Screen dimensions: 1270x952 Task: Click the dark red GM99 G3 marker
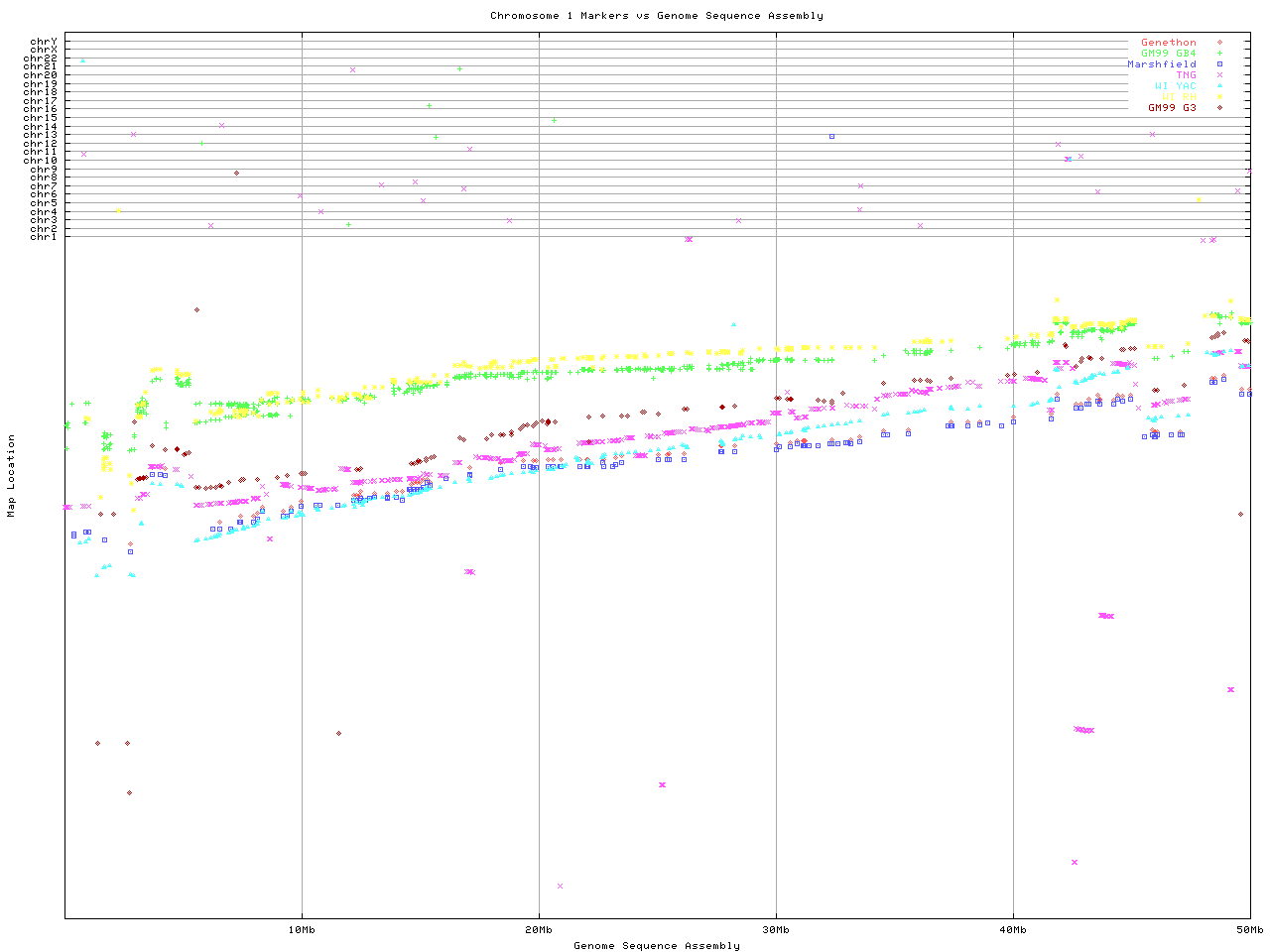click(1219, 108)
